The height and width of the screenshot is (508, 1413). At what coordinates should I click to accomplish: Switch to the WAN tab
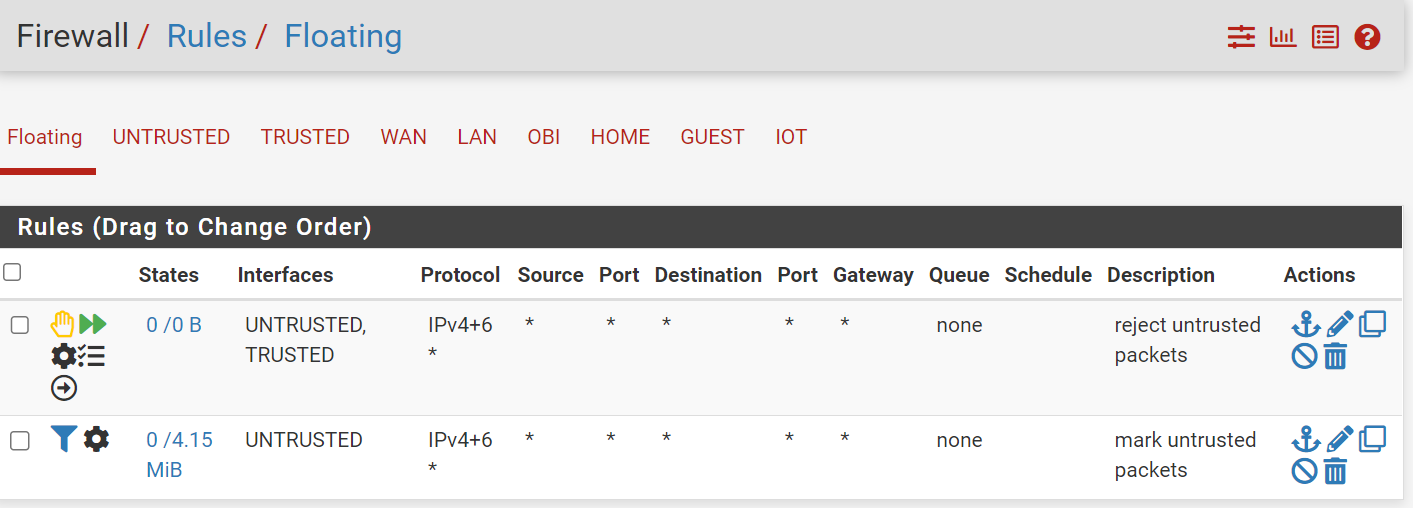click(x=404, y=137)
